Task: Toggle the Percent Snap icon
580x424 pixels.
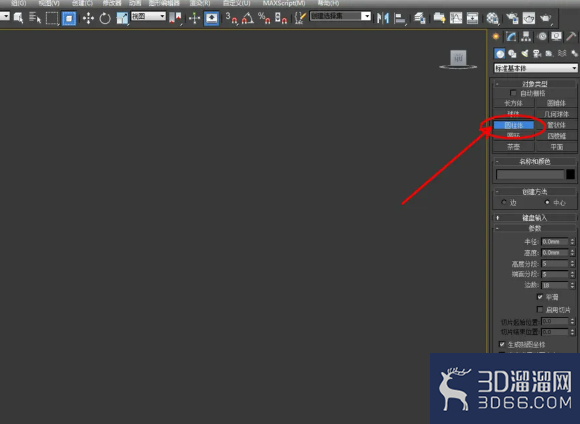Action: pos(264,18)
